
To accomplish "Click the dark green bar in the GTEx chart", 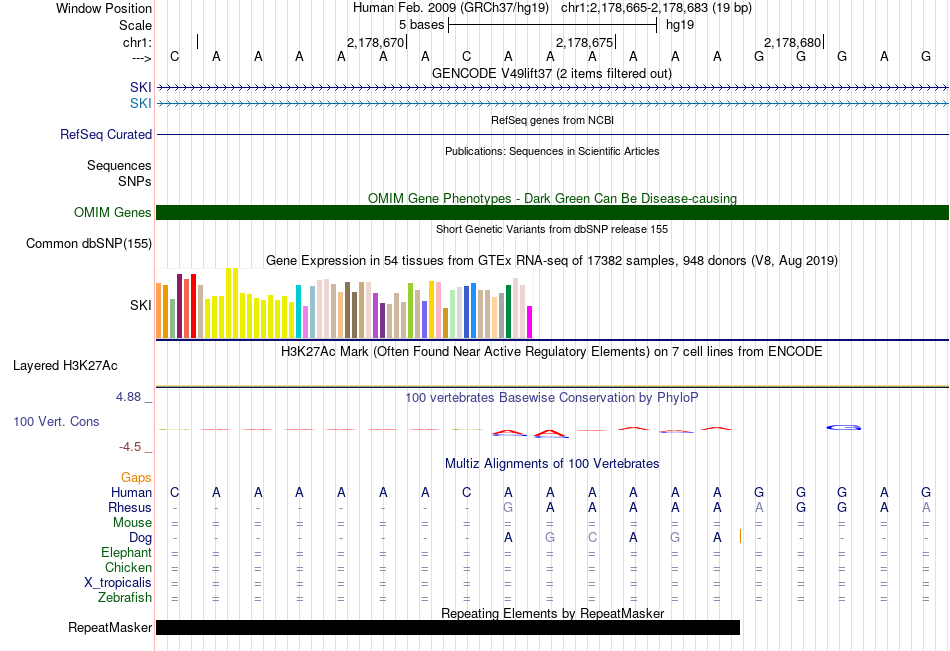I will point(509,312).
